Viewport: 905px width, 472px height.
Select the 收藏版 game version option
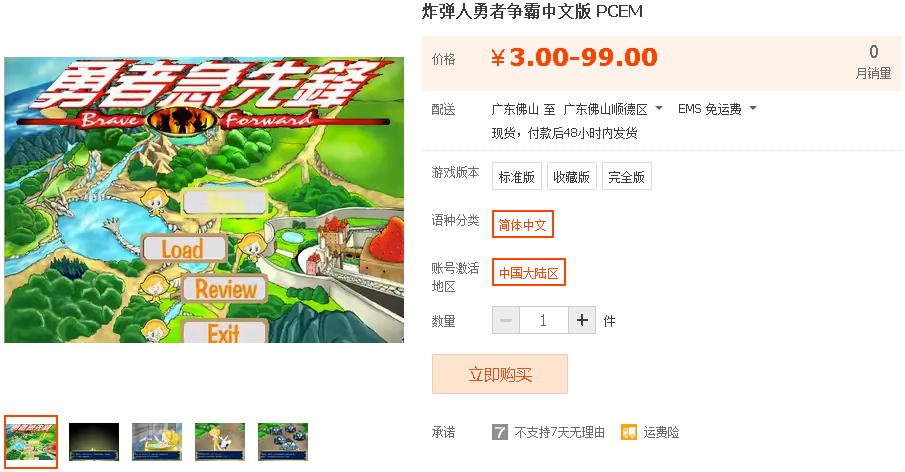point(571,177)
